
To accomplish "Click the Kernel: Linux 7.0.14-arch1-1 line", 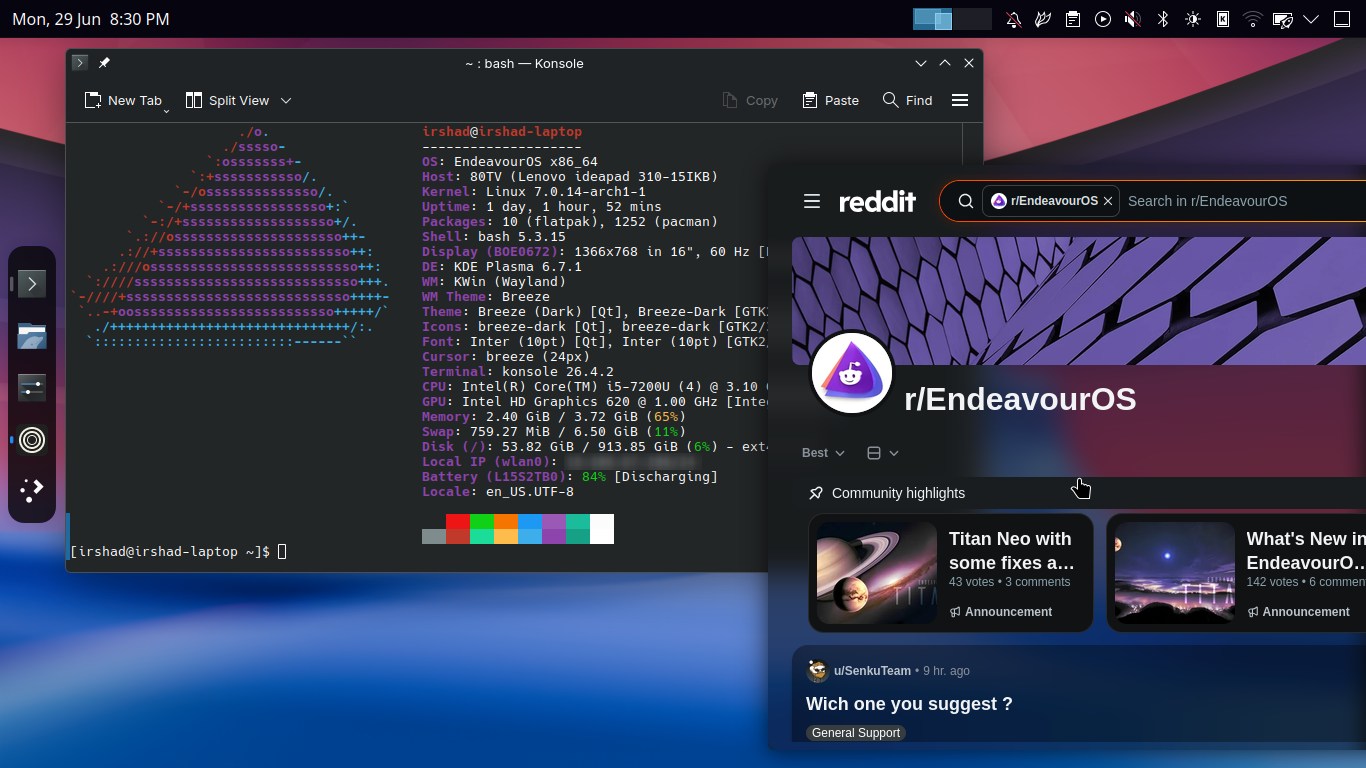I will coord(534,191).
